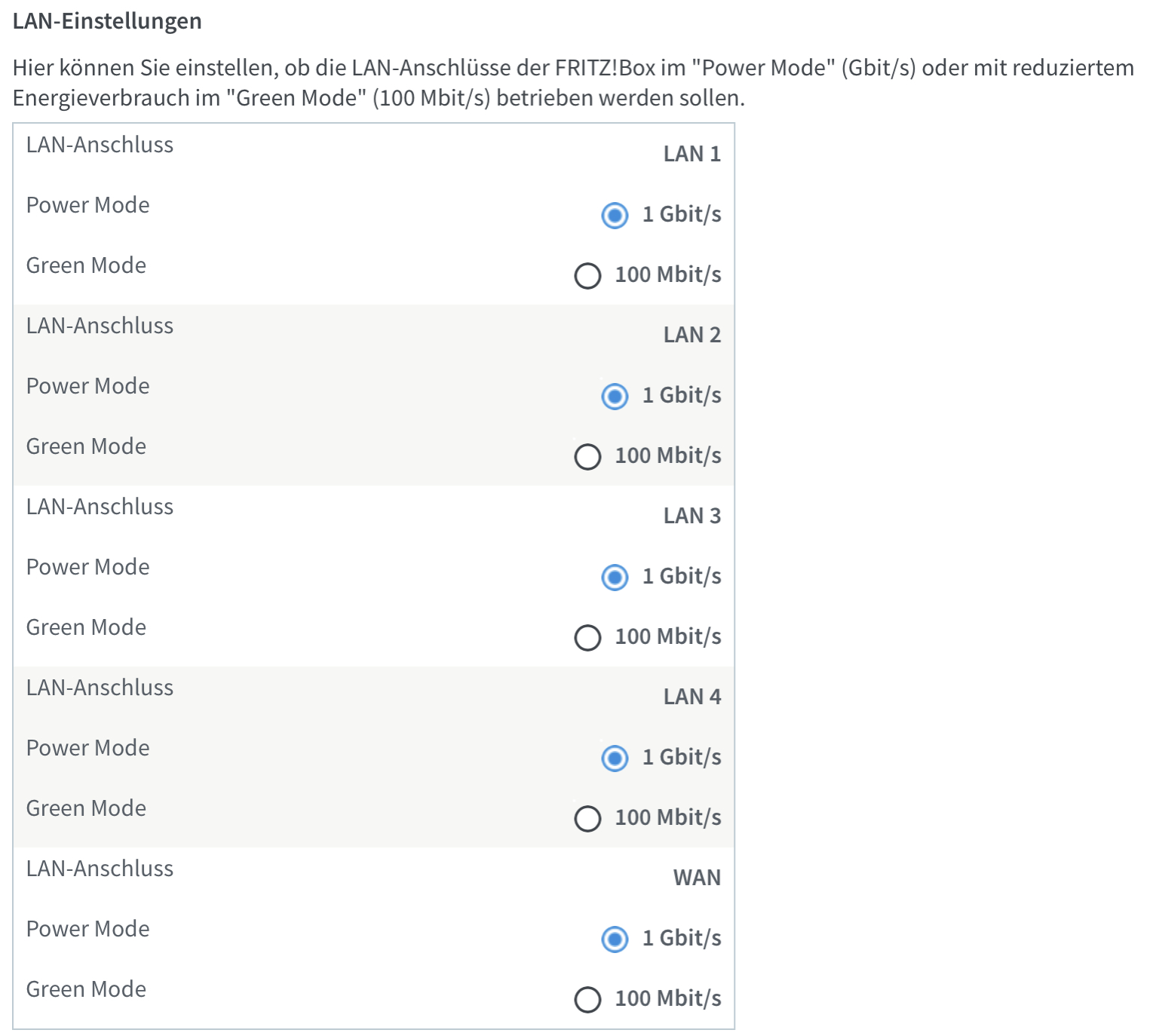This screenshot has width=1153, height=1036.
Task: Select 1 Gbit/s radio button for WAN port
Action: coord(615,939)
